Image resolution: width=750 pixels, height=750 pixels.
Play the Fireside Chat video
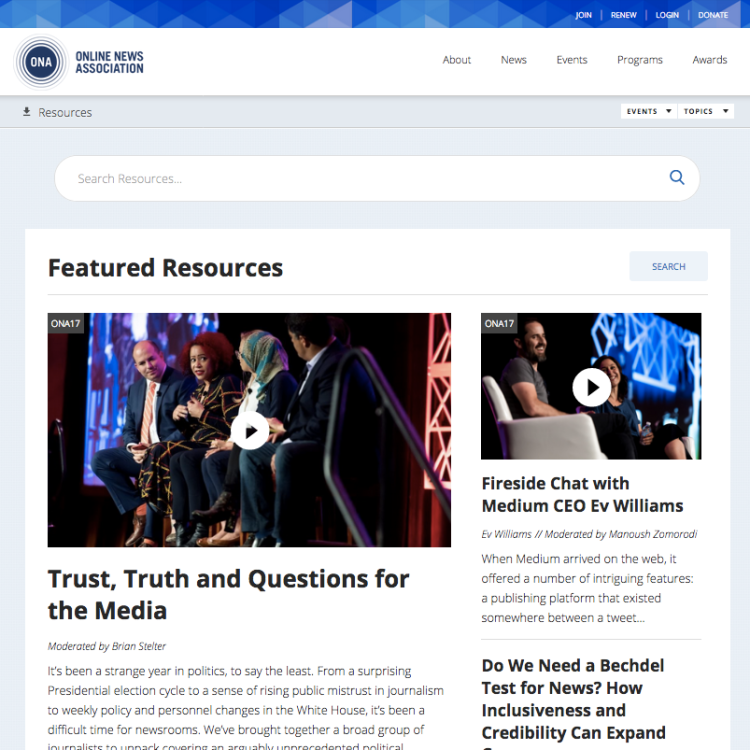point(592,387)
